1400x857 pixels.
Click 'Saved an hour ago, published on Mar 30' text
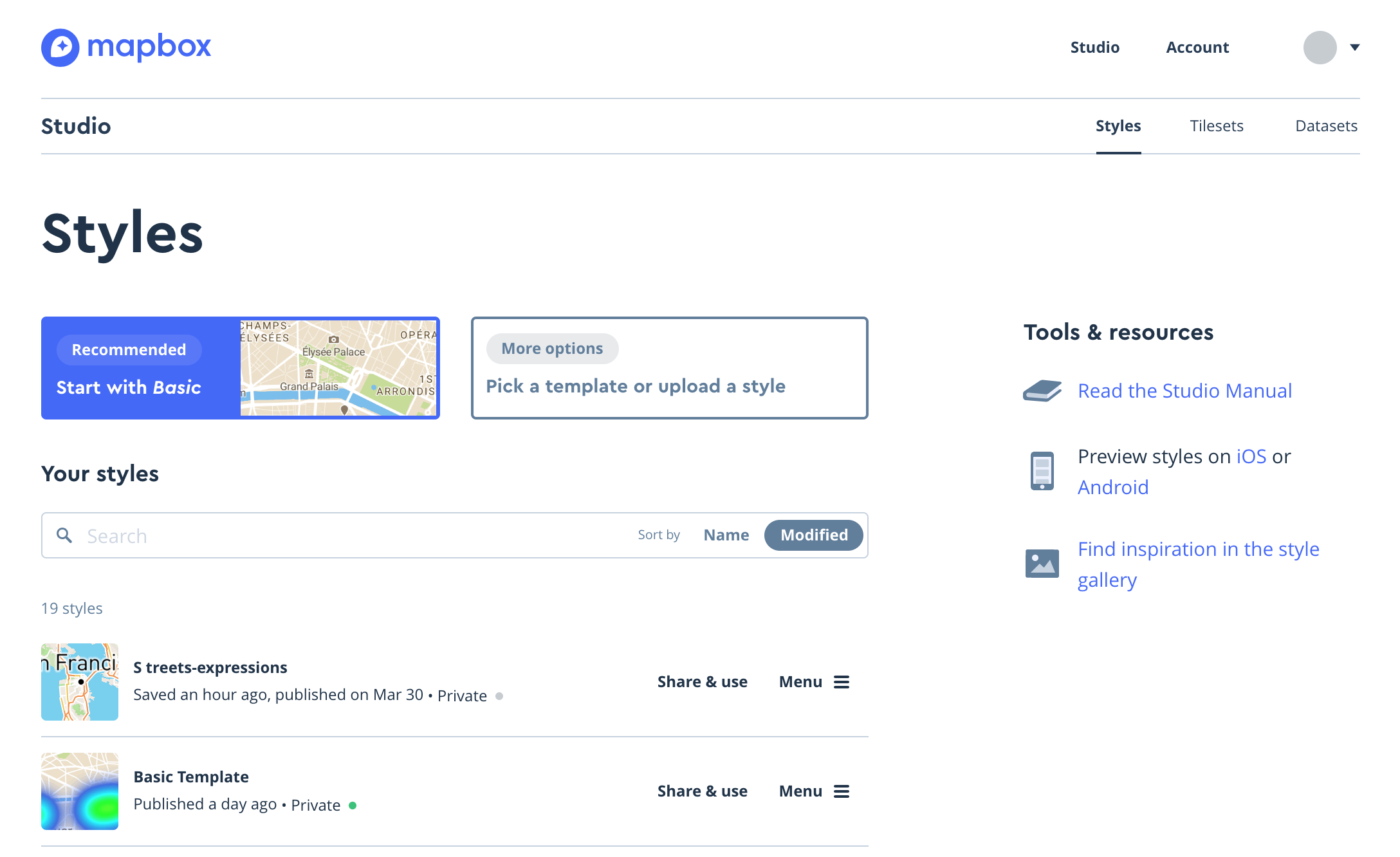tap(278, 696)
